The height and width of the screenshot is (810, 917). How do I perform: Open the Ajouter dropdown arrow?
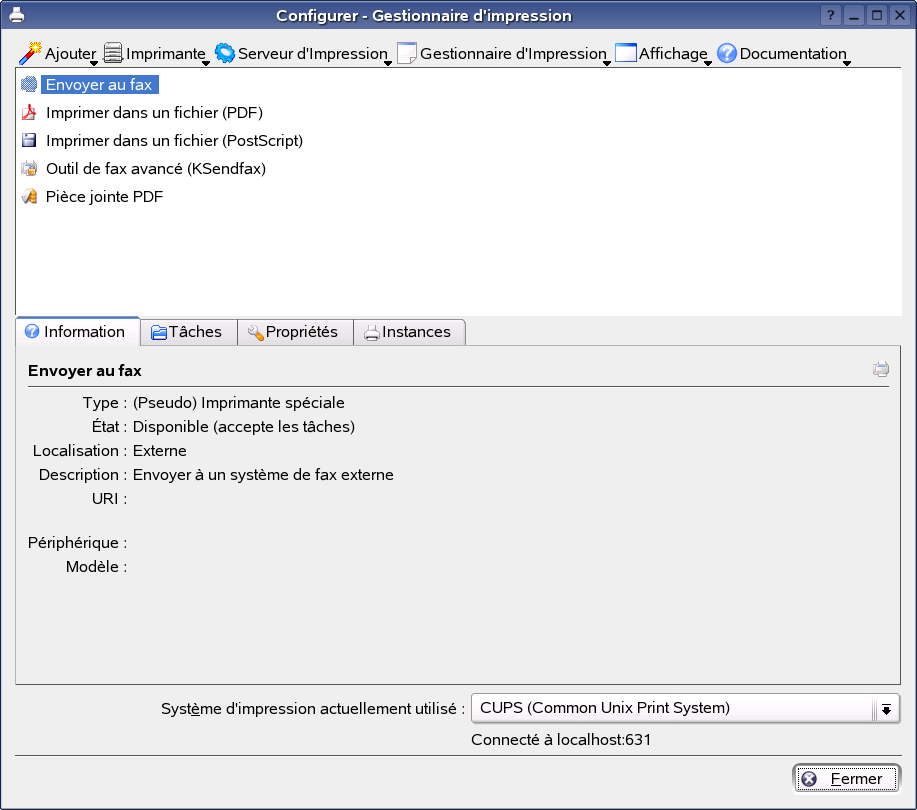pyautogui.click(x=94, y=63)
